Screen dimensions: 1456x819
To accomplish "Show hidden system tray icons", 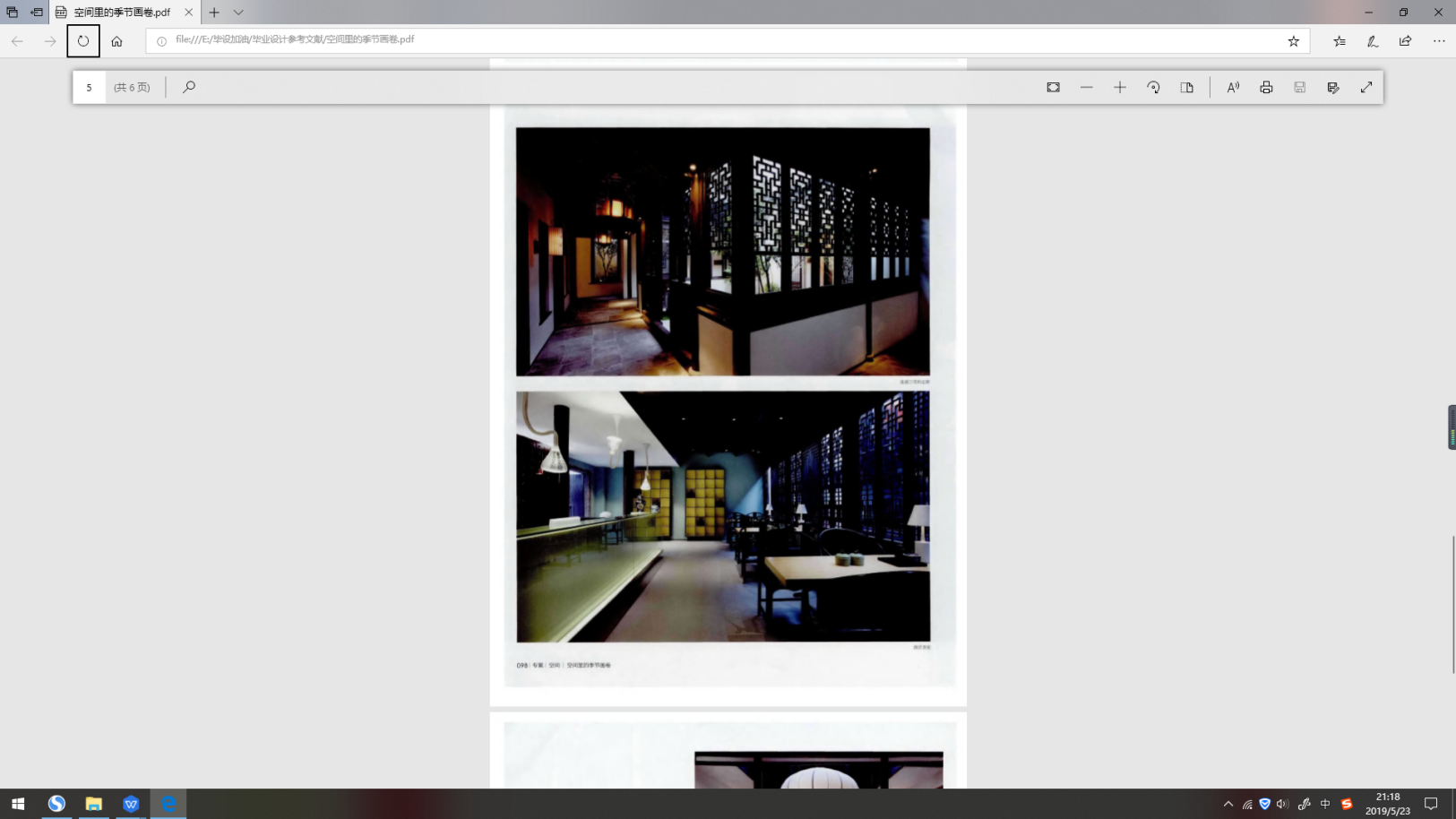I will coord(1228,804).
